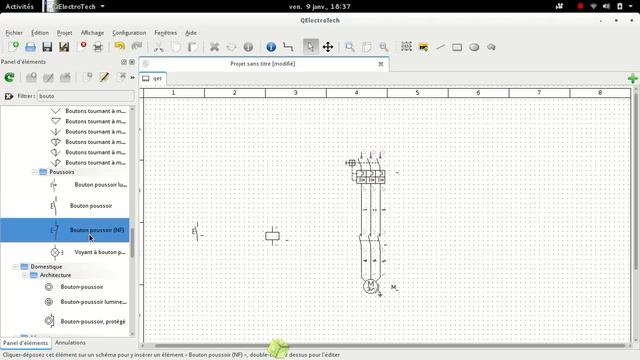Click the Copy toolbar icon
This screenshot has height=360, width=640.
[x=176, y=47]
